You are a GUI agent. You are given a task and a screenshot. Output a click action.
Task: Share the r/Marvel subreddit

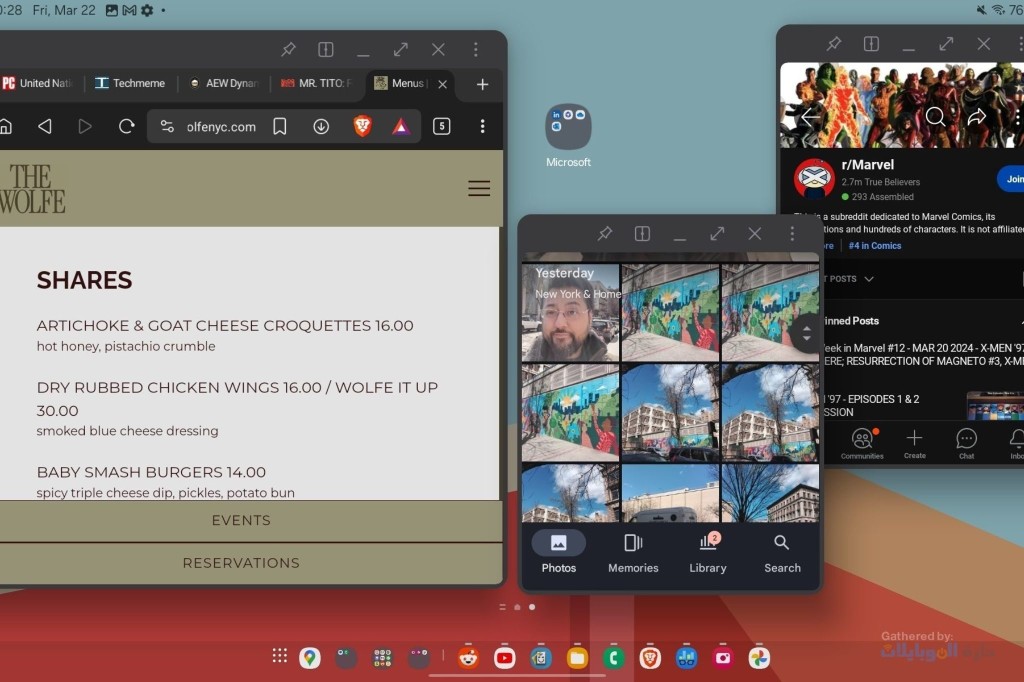click(x=977, y=117)
